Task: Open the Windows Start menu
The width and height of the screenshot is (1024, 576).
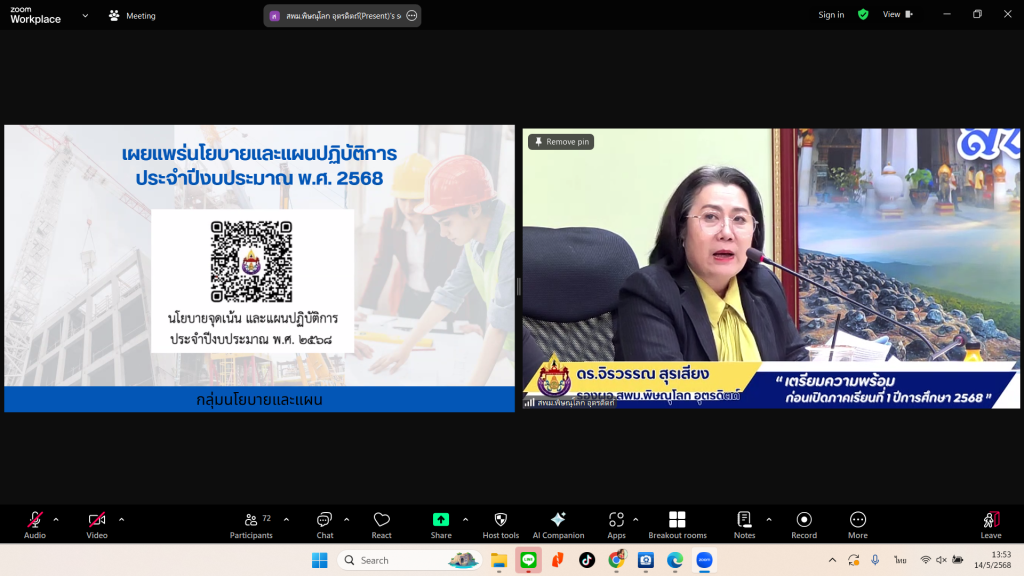Action: point(319,560)
